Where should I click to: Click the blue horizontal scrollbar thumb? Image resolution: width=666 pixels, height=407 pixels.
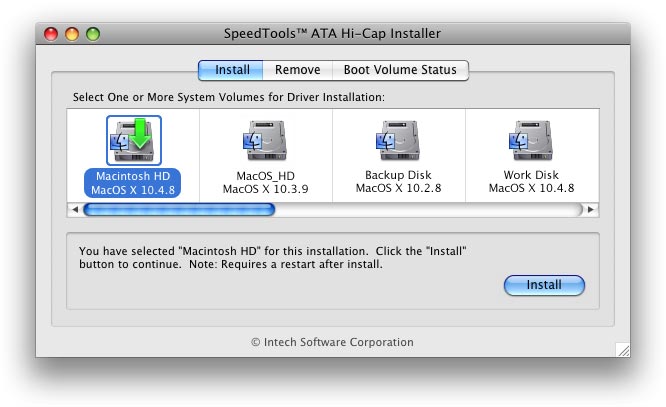coord(178,210)
